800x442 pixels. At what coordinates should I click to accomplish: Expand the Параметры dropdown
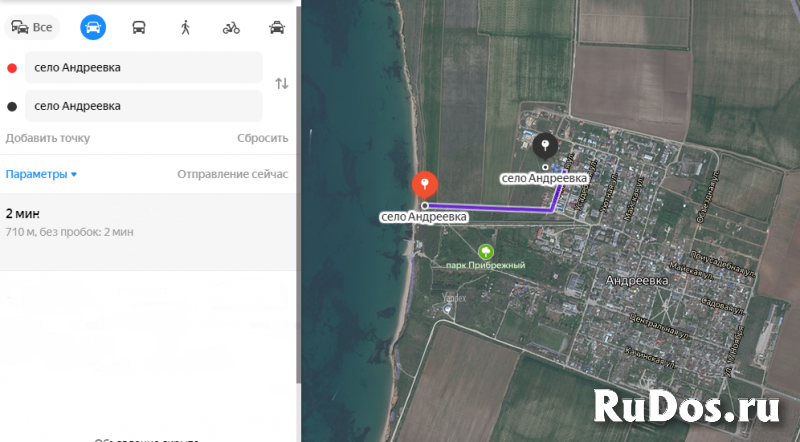click(41, 174)
